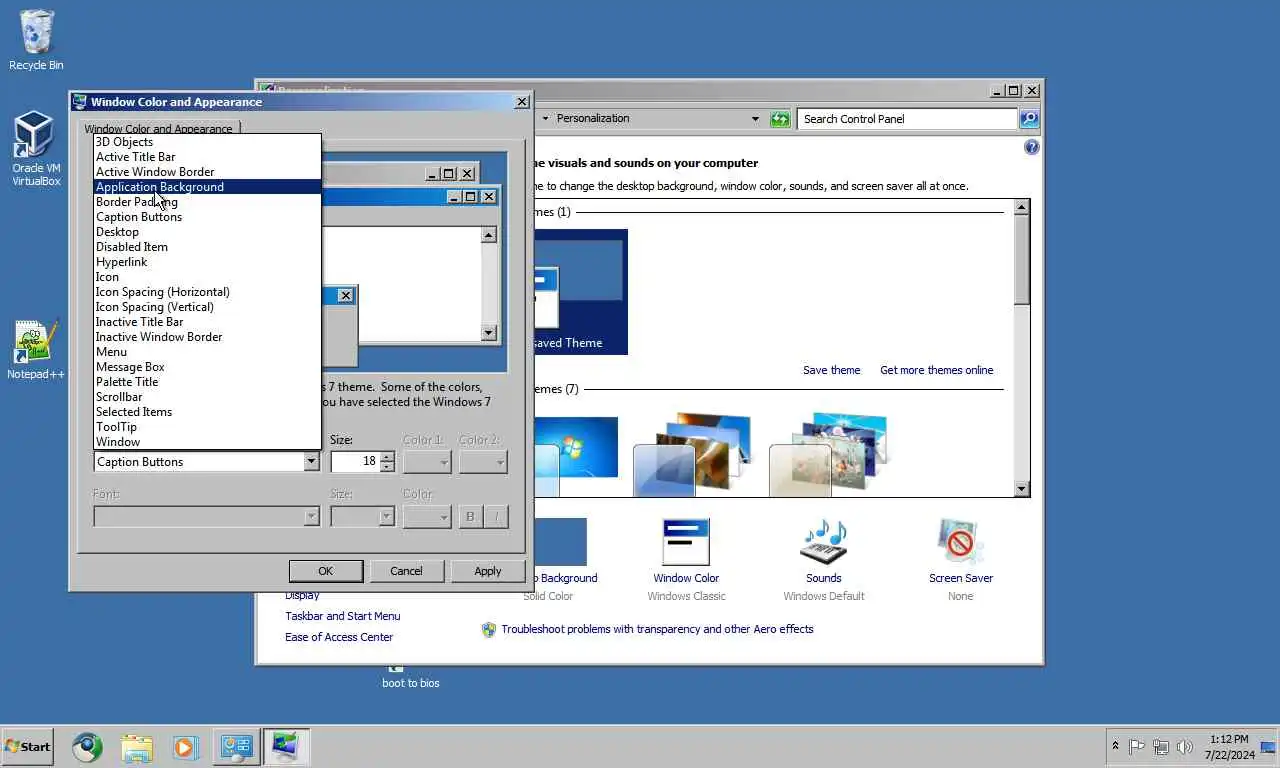Open Windows Explorer folder from taskbar
The height and width of the screenshot is (768, 1280).
tap(137, 747)
